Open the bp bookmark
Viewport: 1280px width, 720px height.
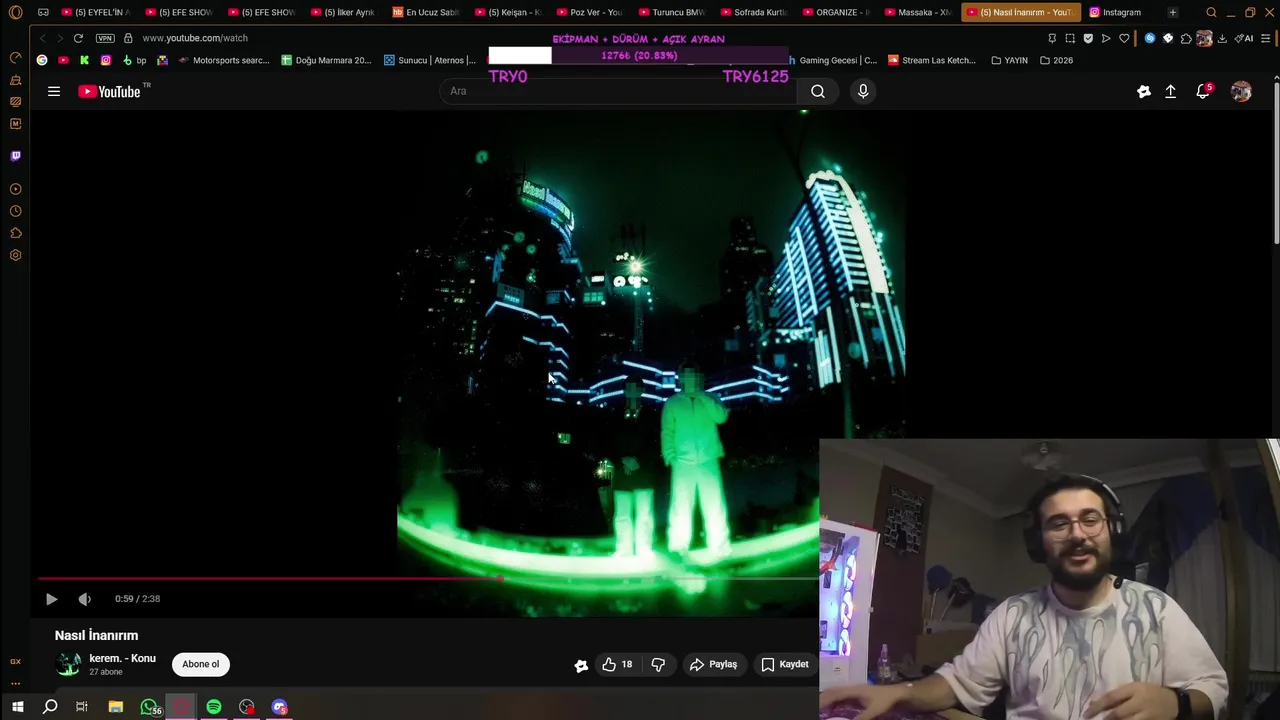pos(134,60)
